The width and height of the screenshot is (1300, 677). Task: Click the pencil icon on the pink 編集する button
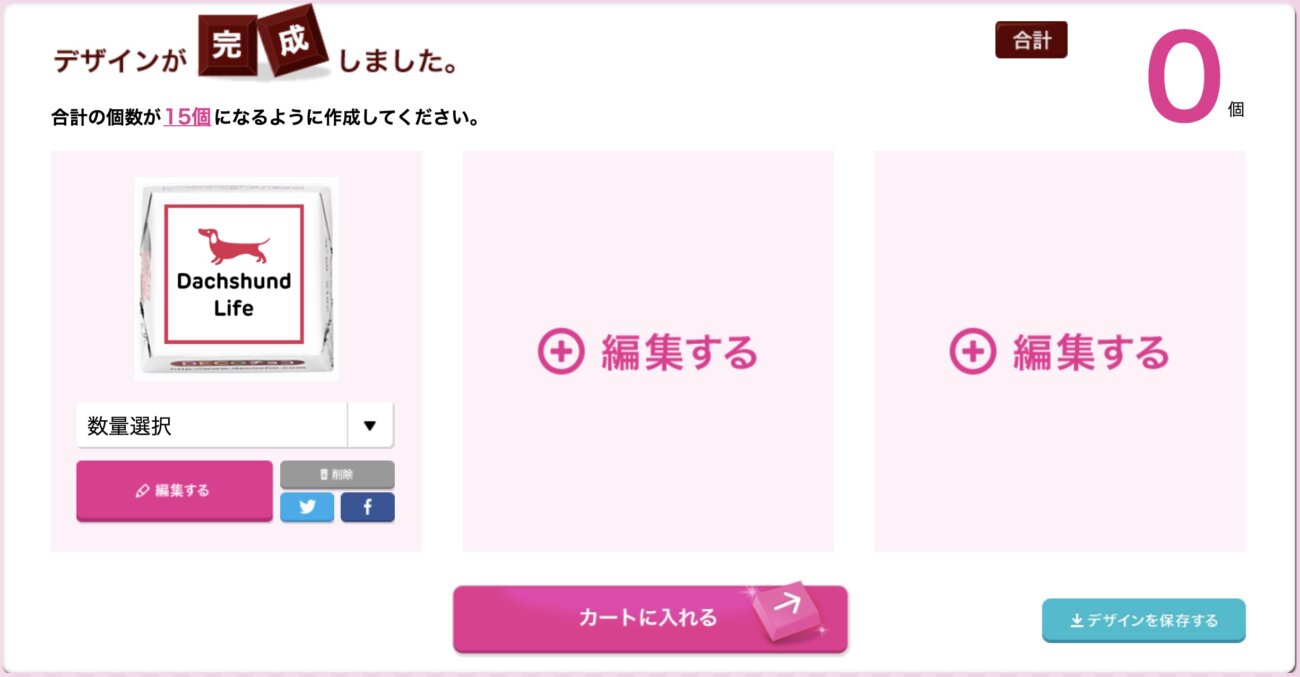pos(142,491)
